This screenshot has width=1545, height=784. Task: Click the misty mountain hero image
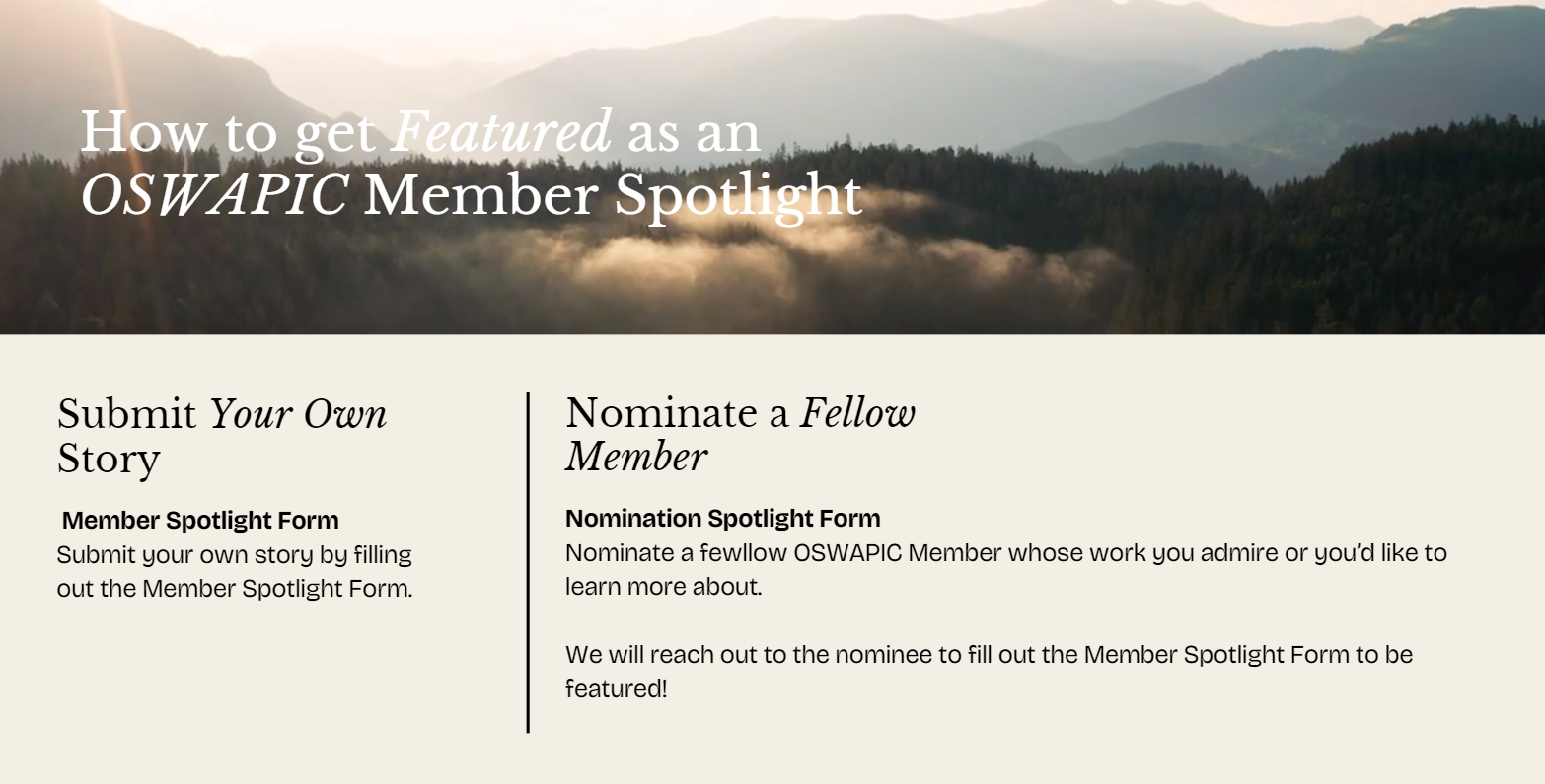(x=772, y=167)
